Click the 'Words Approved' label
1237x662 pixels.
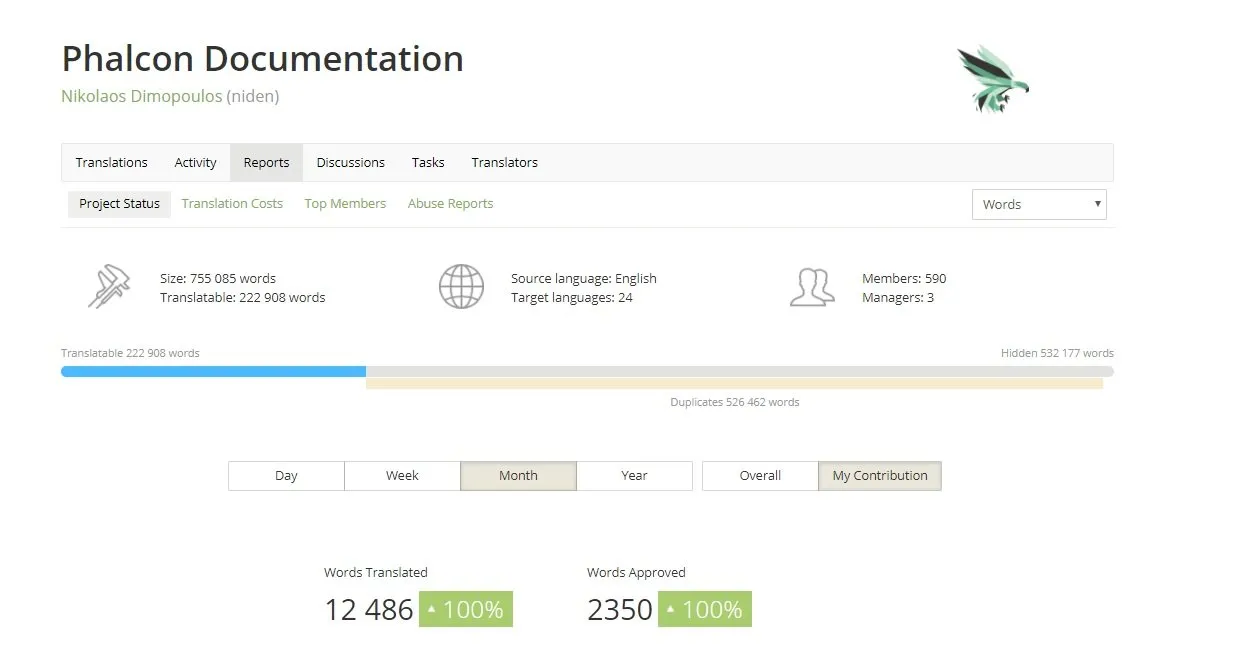click(636, 573)
